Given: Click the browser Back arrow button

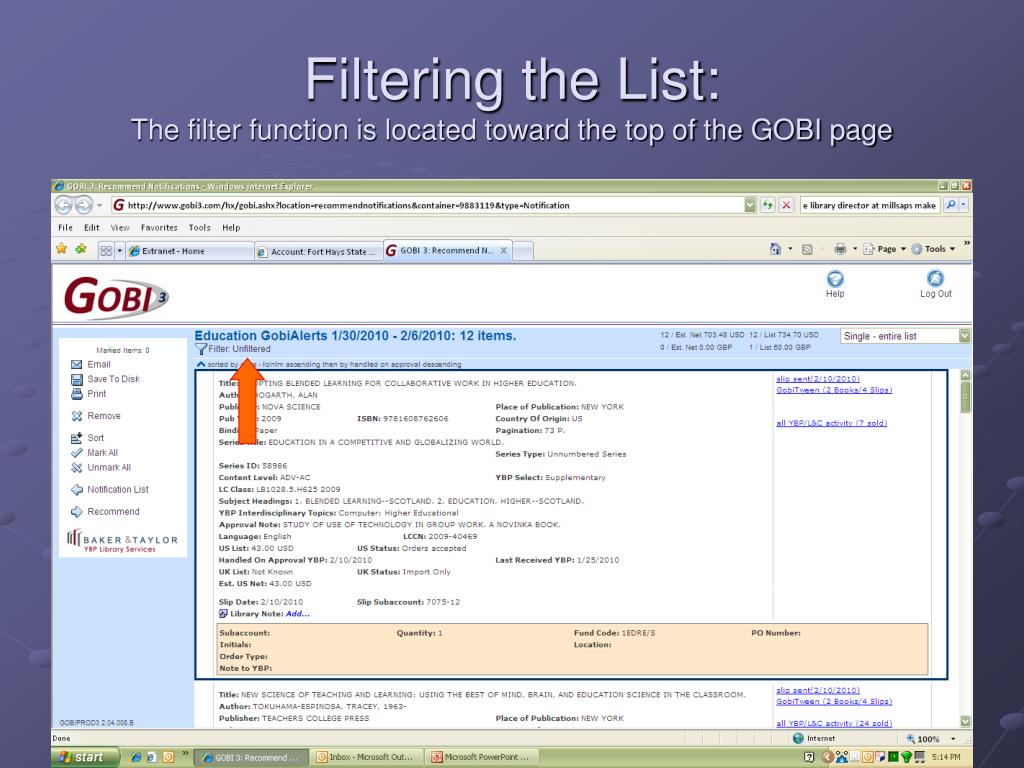Looking at the screenshot, I should pos(63,205).
